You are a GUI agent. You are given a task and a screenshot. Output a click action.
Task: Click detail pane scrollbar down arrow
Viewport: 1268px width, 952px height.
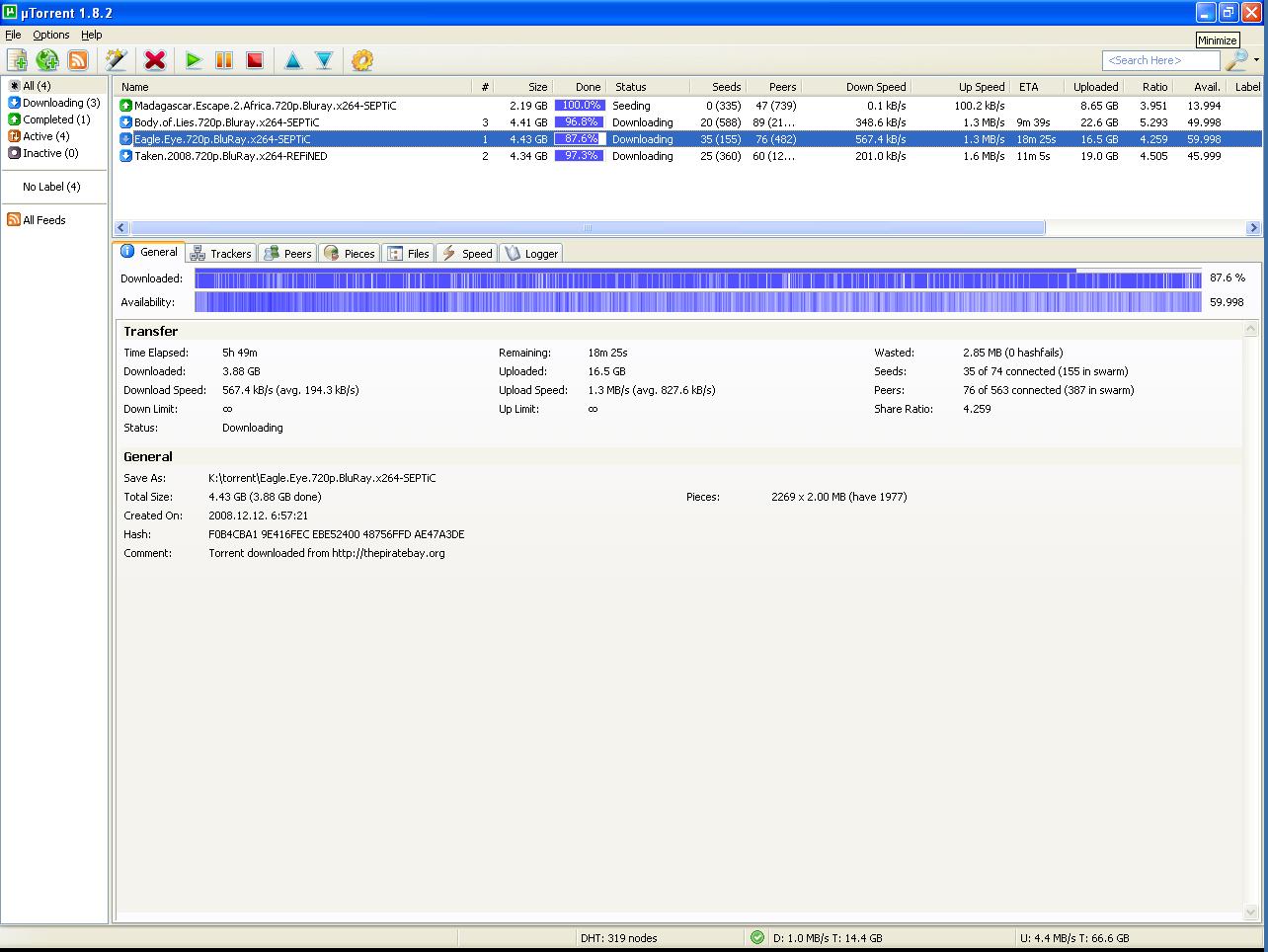1252,912
